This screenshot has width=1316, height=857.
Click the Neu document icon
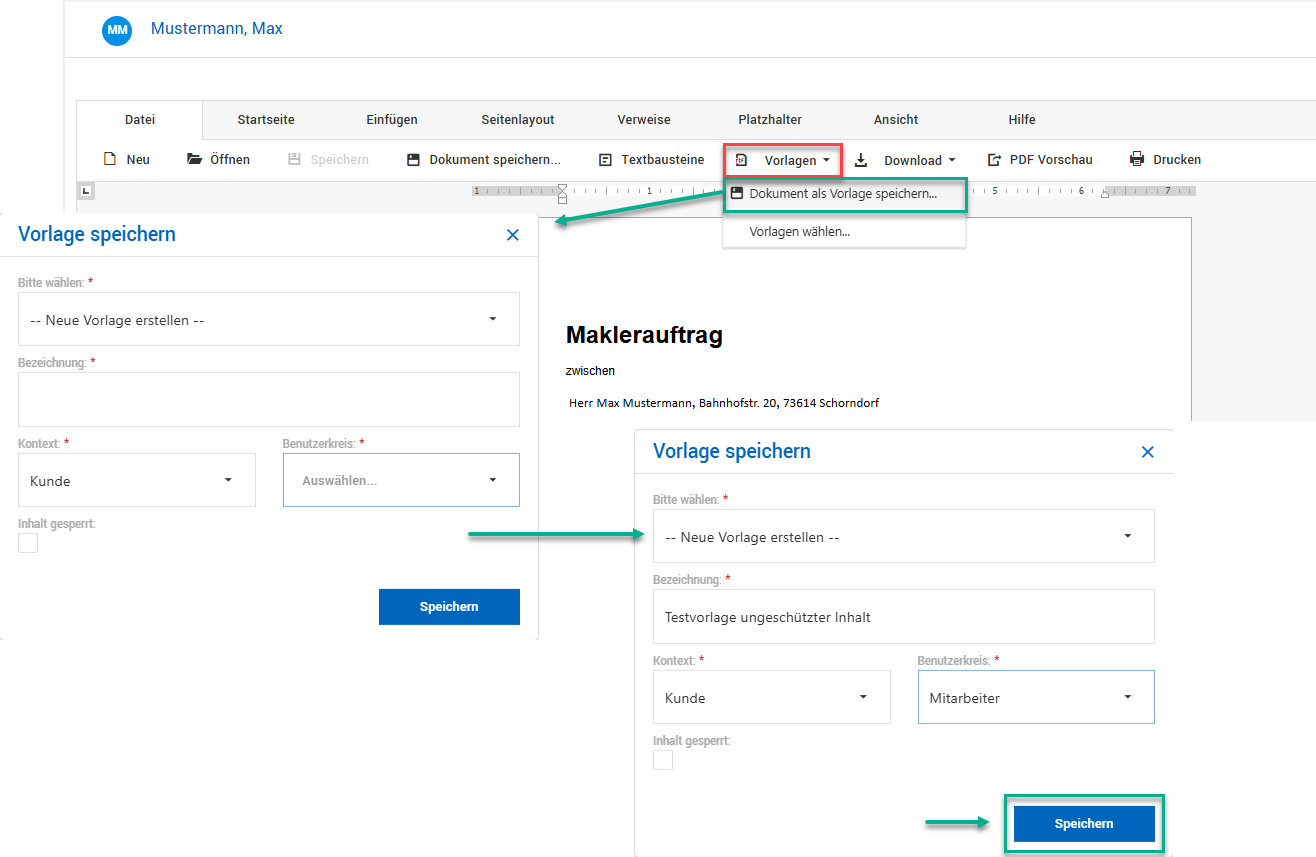(110, 159)
